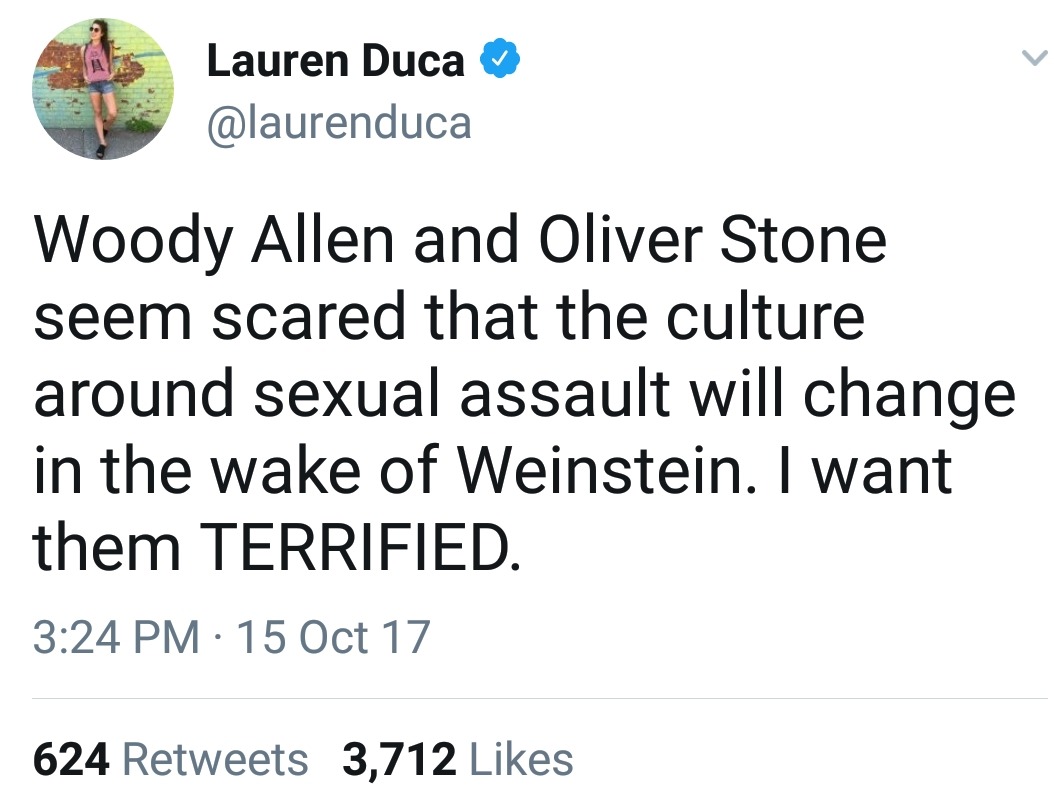Viewport: 1054px width, 788px height.
Task: Click the number 624 in the retweet count
Action: click(71, 759)
